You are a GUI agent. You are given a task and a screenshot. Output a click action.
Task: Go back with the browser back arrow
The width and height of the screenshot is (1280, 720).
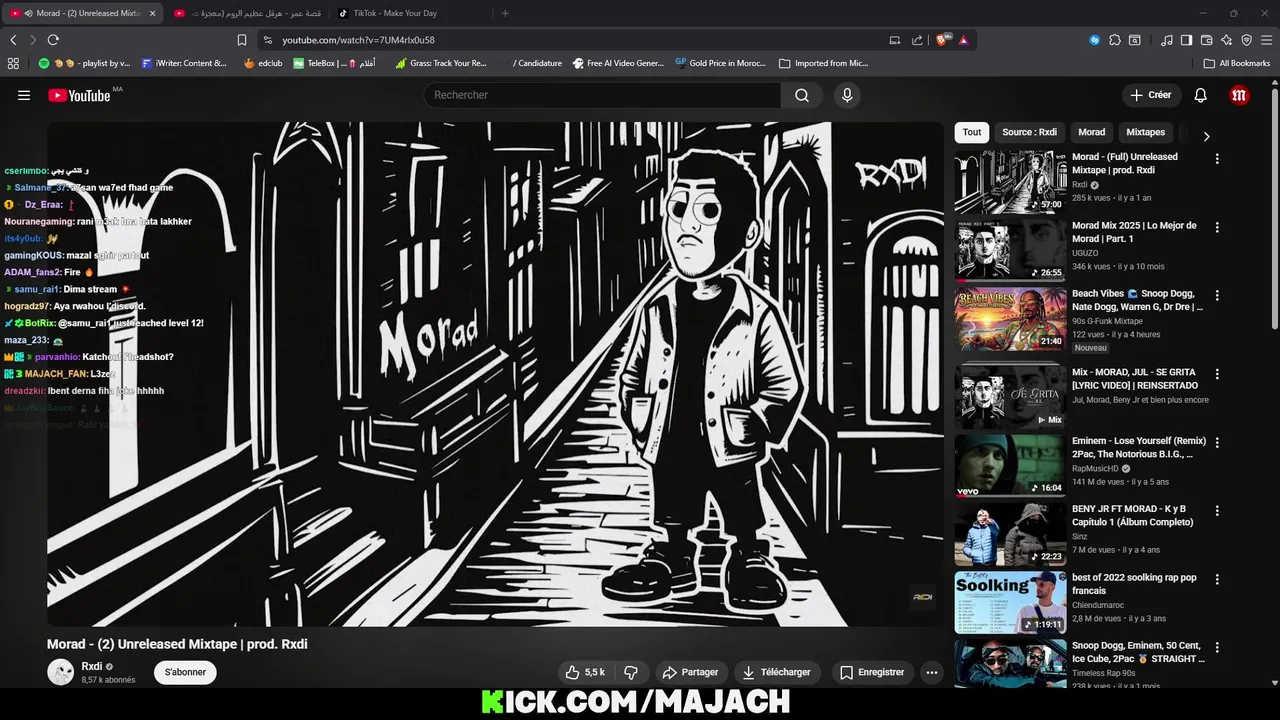pos(13,40)
